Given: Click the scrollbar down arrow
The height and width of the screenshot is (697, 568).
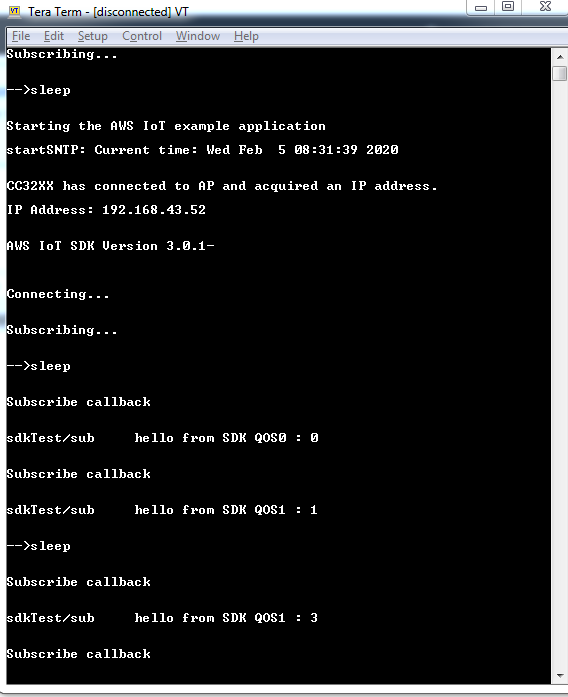Looking at the screenshot, I should [x=560, y=676].
